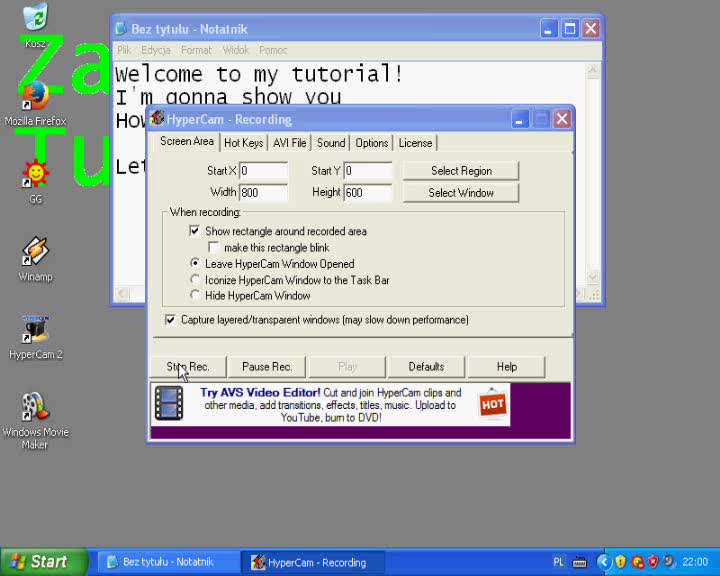Switch to the Sound tab

pos(331,143)
